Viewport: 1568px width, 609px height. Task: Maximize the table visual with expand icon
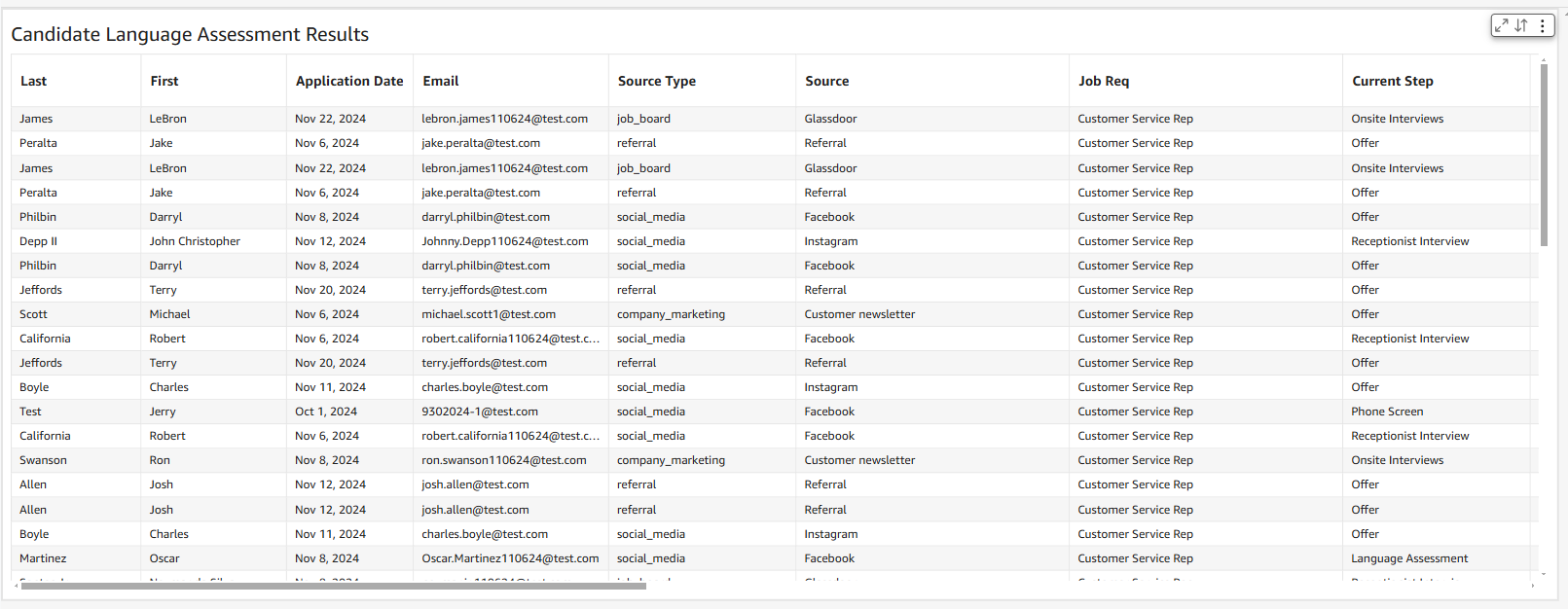(1502, 26)
